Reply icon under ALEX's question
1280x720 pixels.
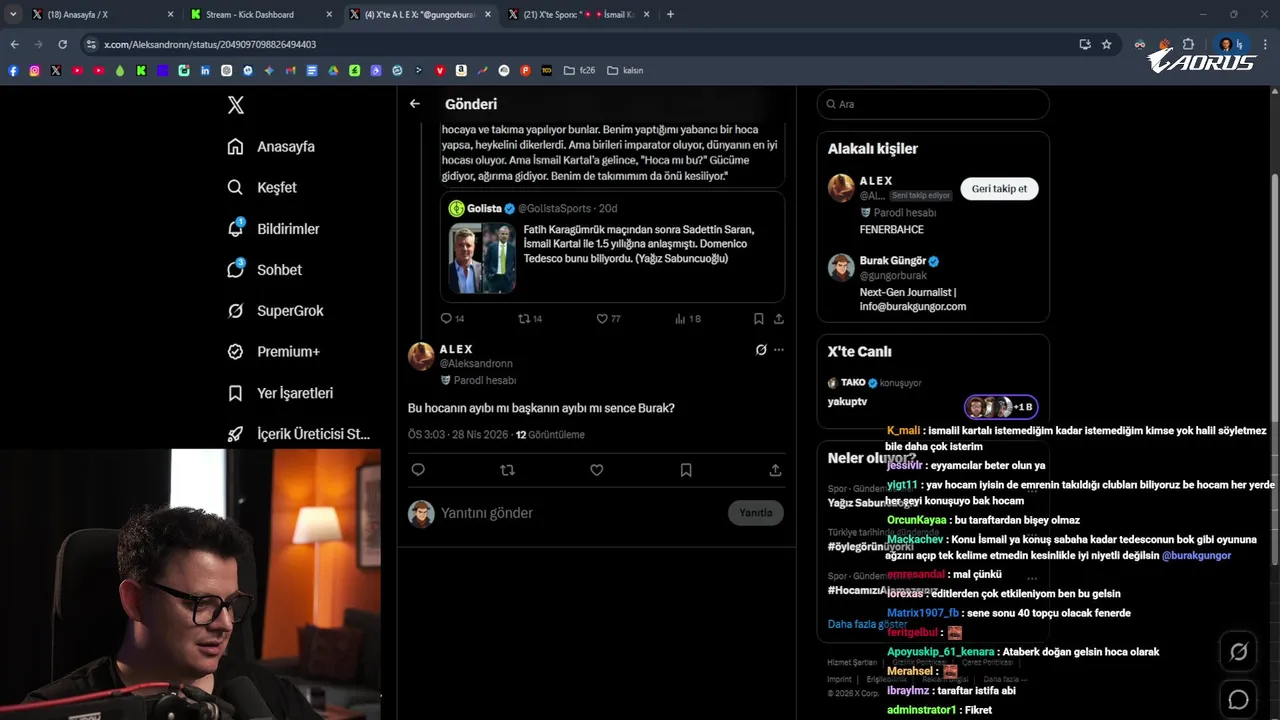[418, 470]
